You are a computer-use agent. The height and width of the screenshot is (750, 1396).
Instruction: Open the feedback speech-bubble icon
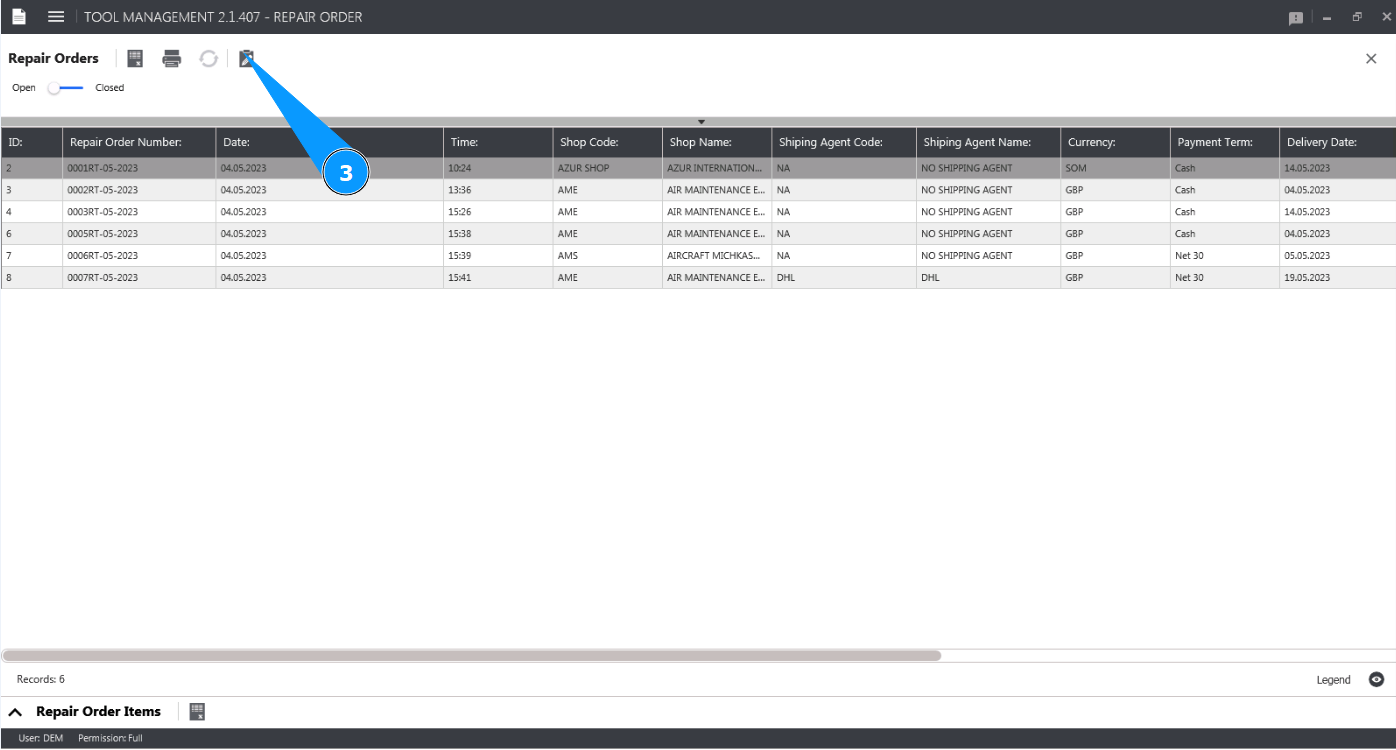point(1296,18)
